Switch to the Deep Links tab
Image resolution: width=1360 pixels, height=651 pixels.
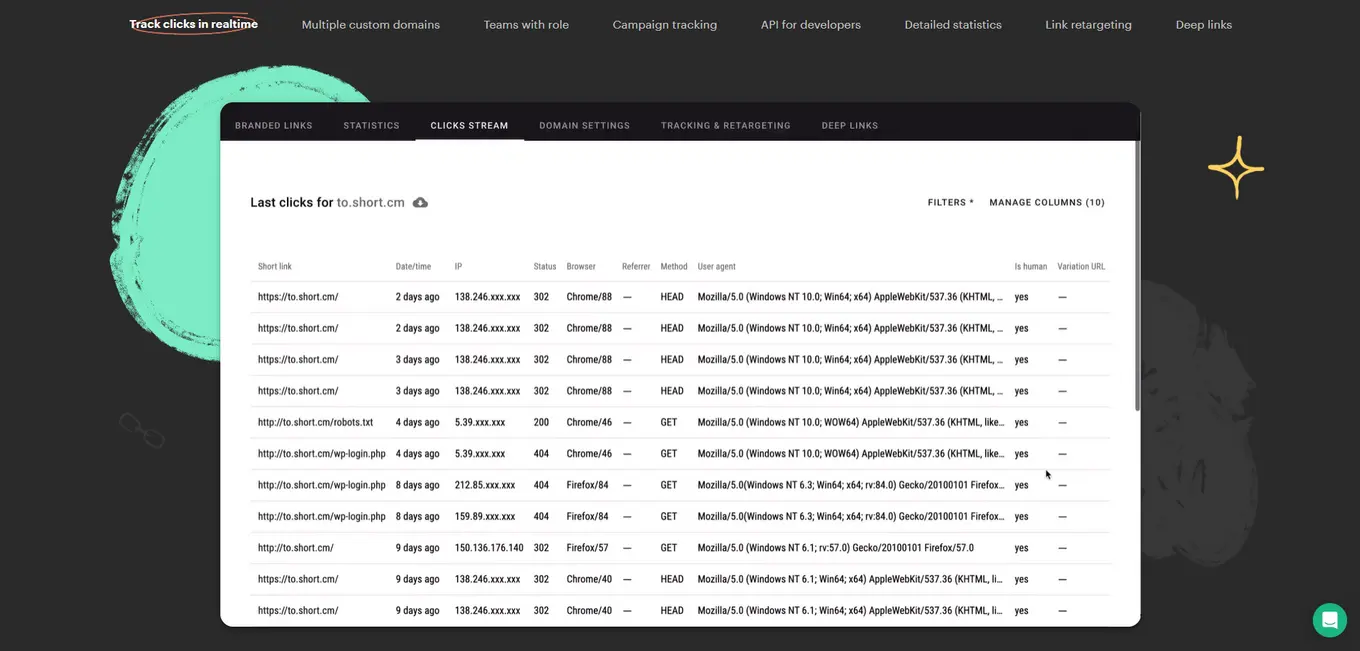tap(849, 126)
